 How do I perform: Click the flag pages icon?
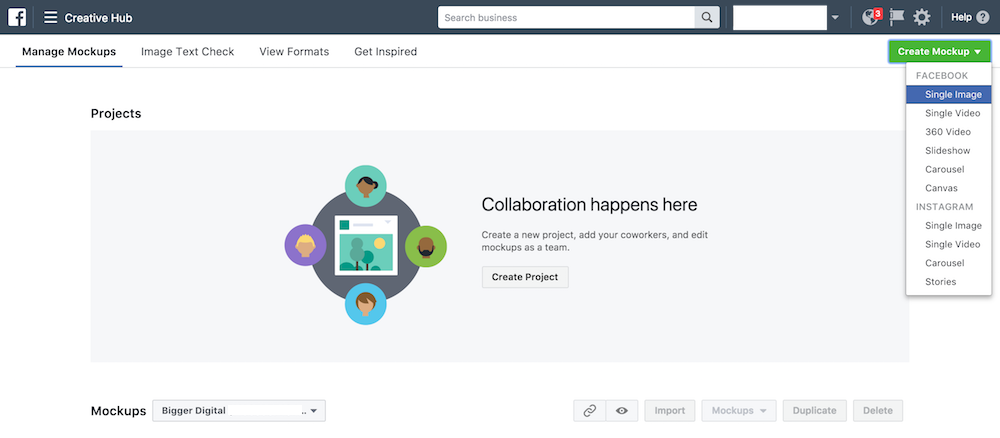pyautogui.click(x=897, y=17)
